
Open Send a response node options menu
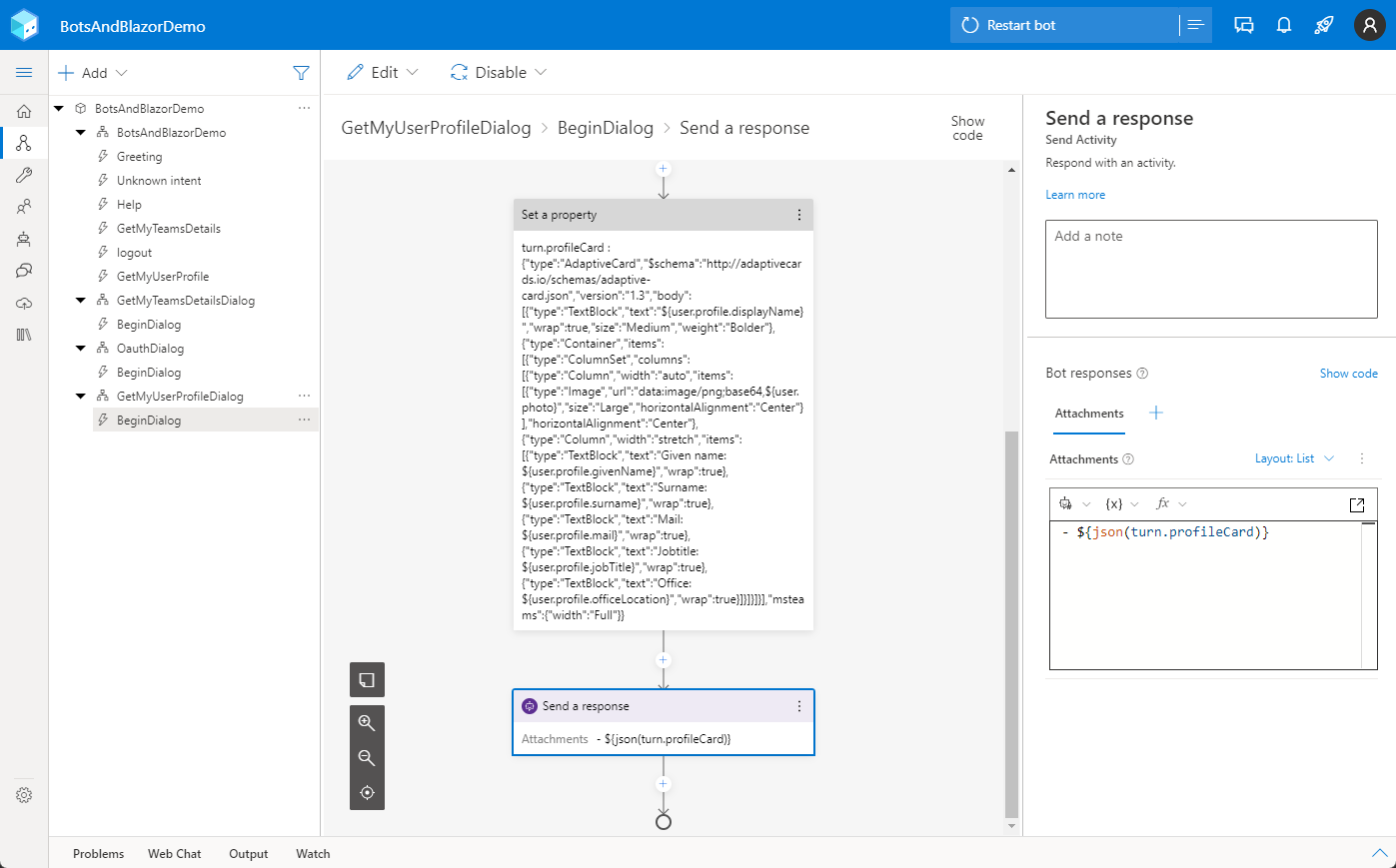(798, 706)
